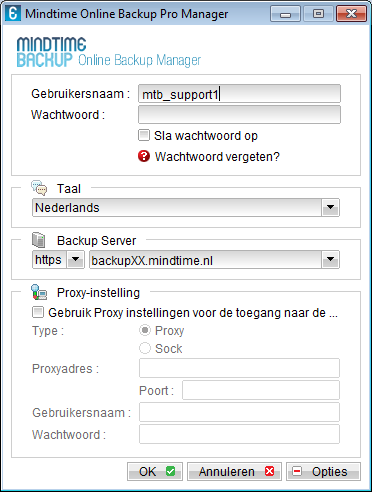Screen dimensions: 372x492
Task: Click the Poort input field
Action: tap(261, 390)
